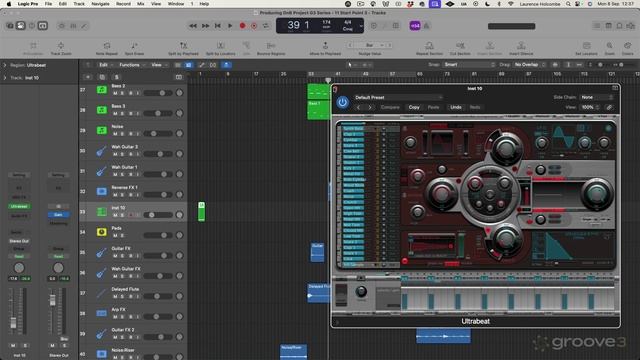
Task: Fast forward the transport
Action: (205, 26)
